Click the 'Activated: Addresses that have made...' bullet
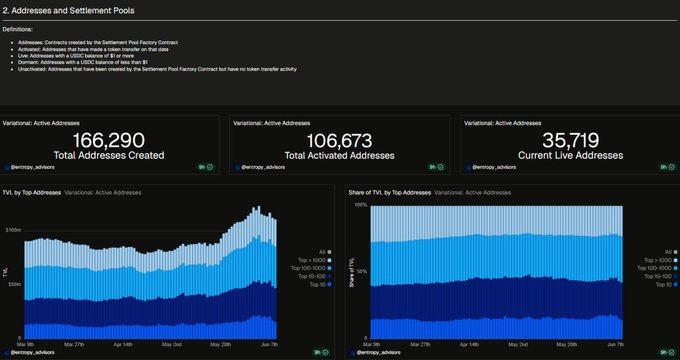 pos(93,49)
